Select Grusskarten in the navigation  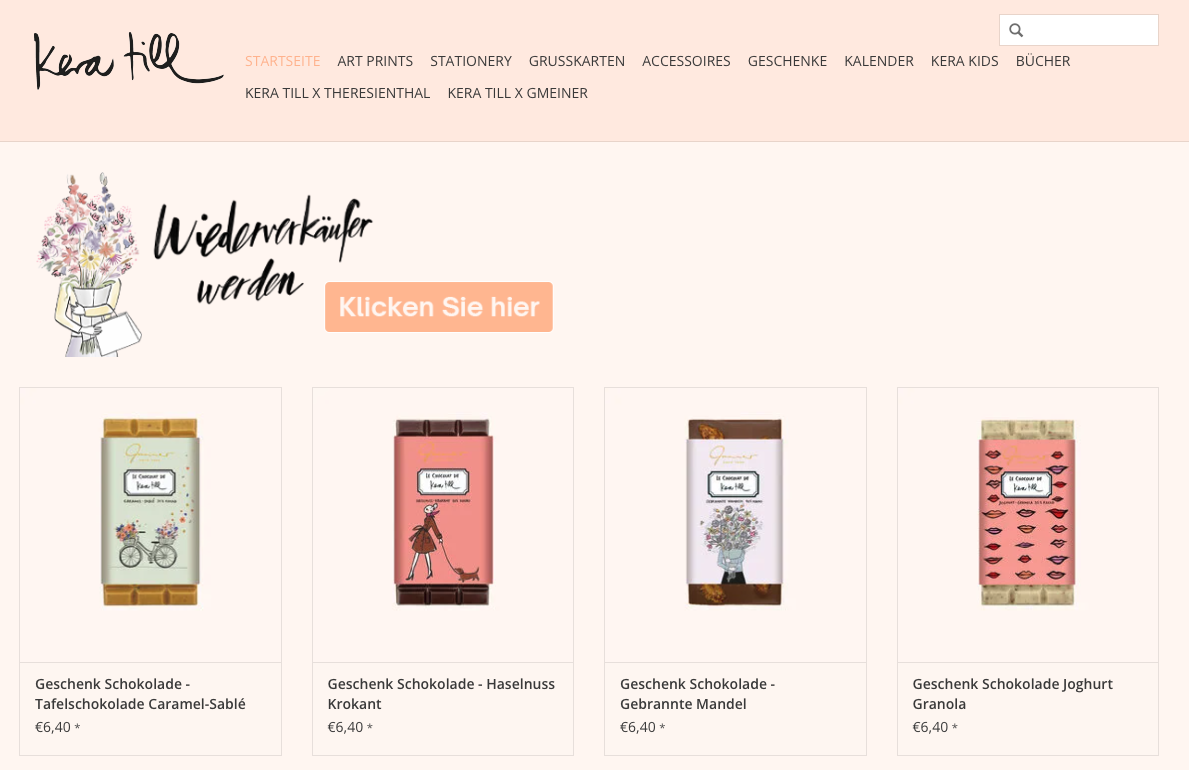point(577,61)
